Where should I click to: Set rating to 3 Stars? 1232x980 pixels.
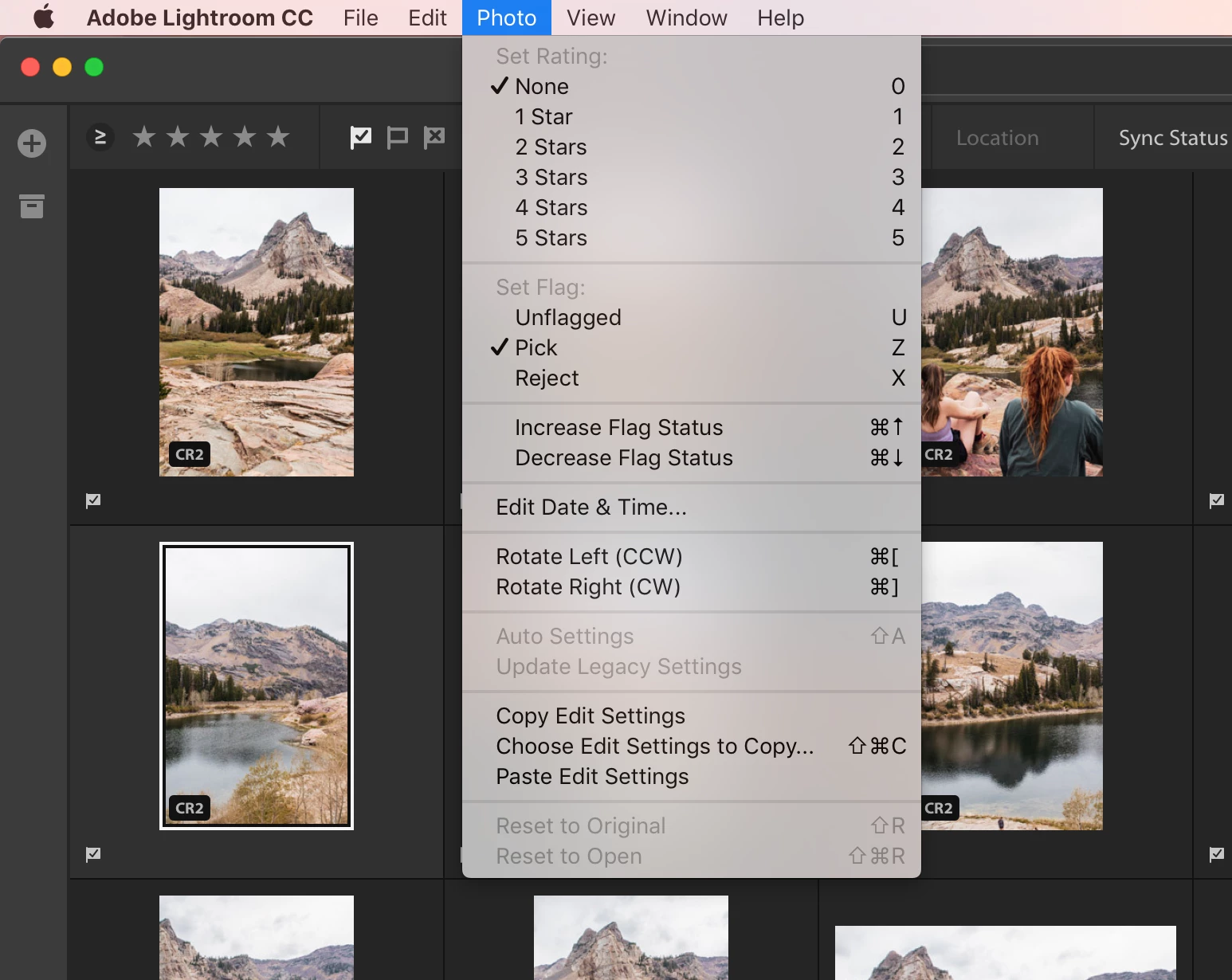(x=692, y=177)
